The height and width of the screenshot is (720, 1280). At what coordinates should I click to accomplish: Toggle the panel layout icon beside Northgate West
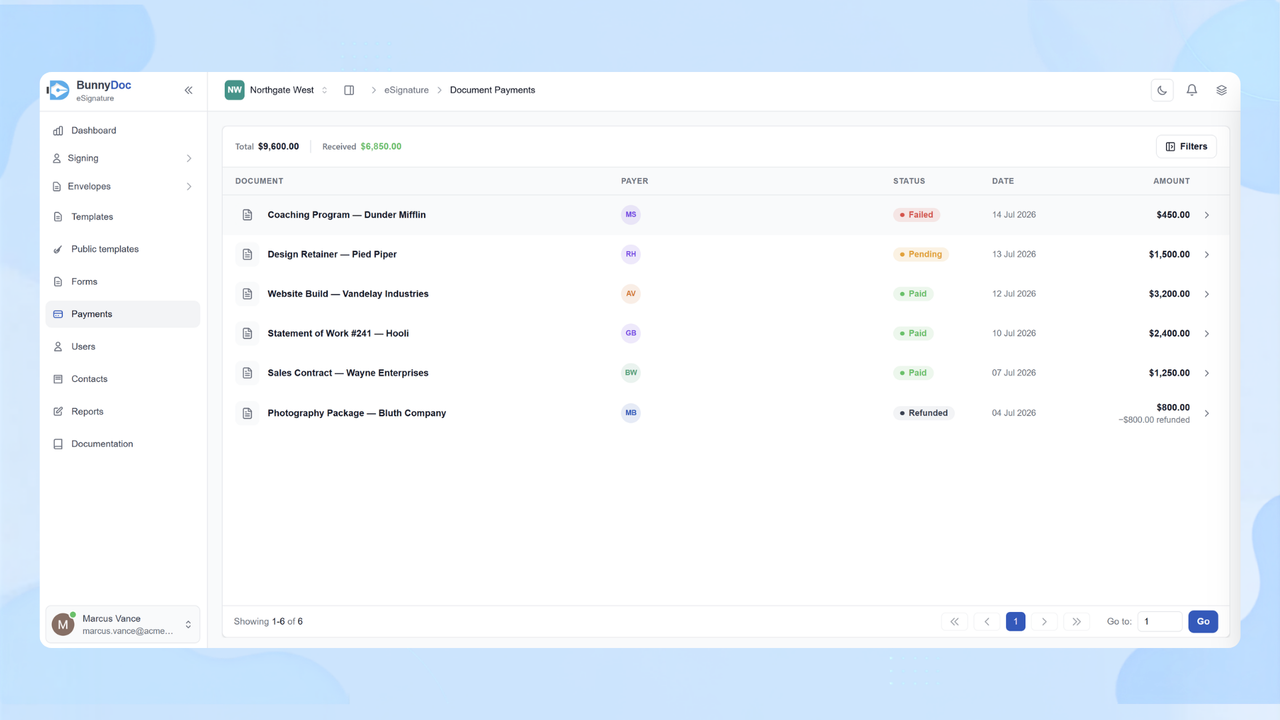349,90
